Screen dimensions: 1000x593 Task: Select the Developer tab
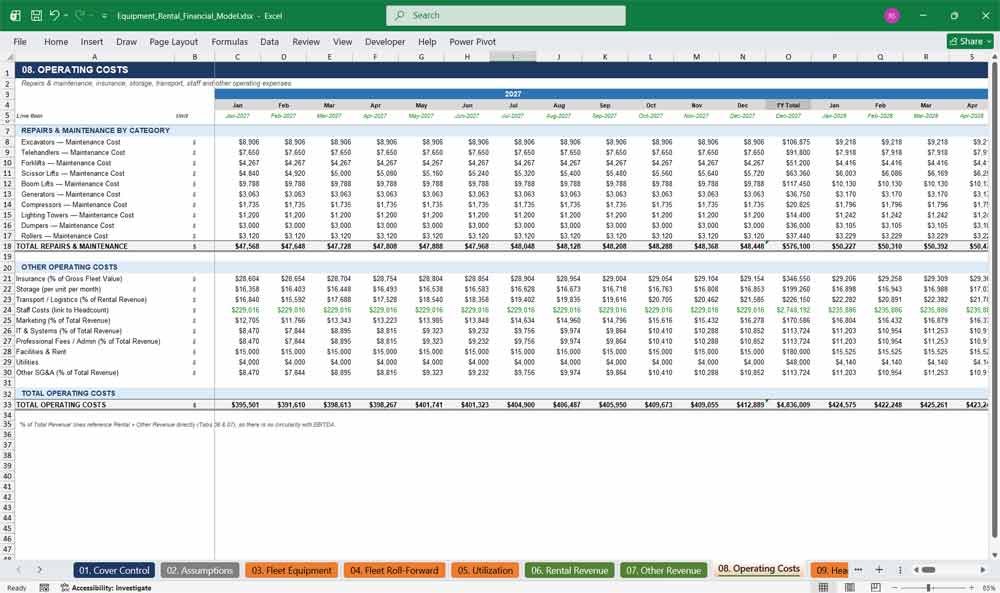385,41
